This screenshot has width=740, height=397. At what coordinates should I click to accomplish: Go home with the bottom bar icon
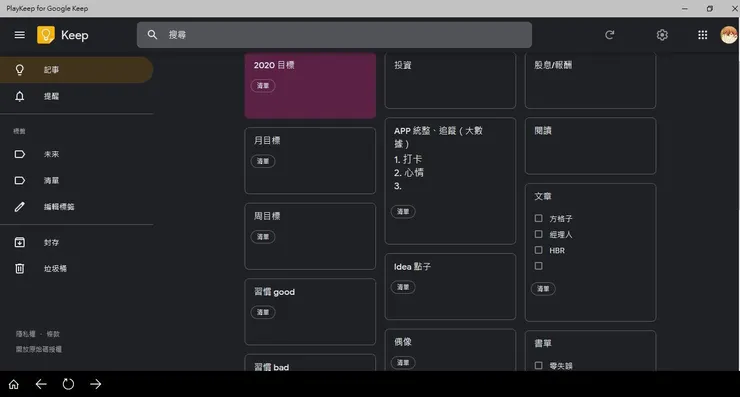[x=14, y=384]
